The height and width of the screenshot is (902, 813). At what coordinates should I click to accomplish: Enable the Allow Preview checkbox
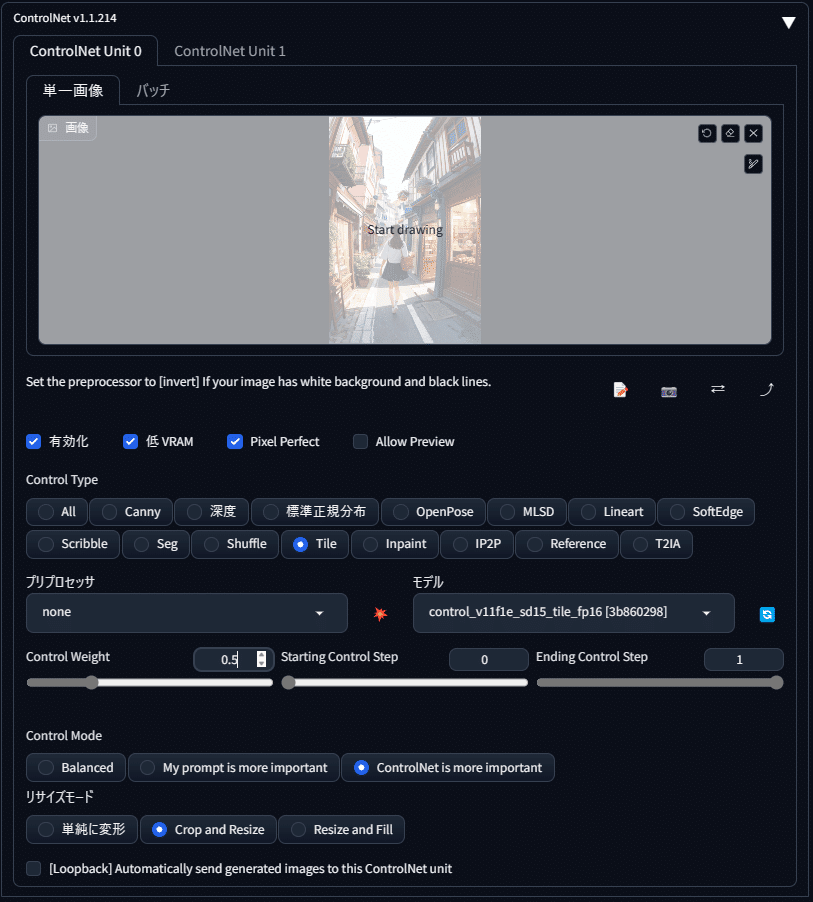(360, 442)
